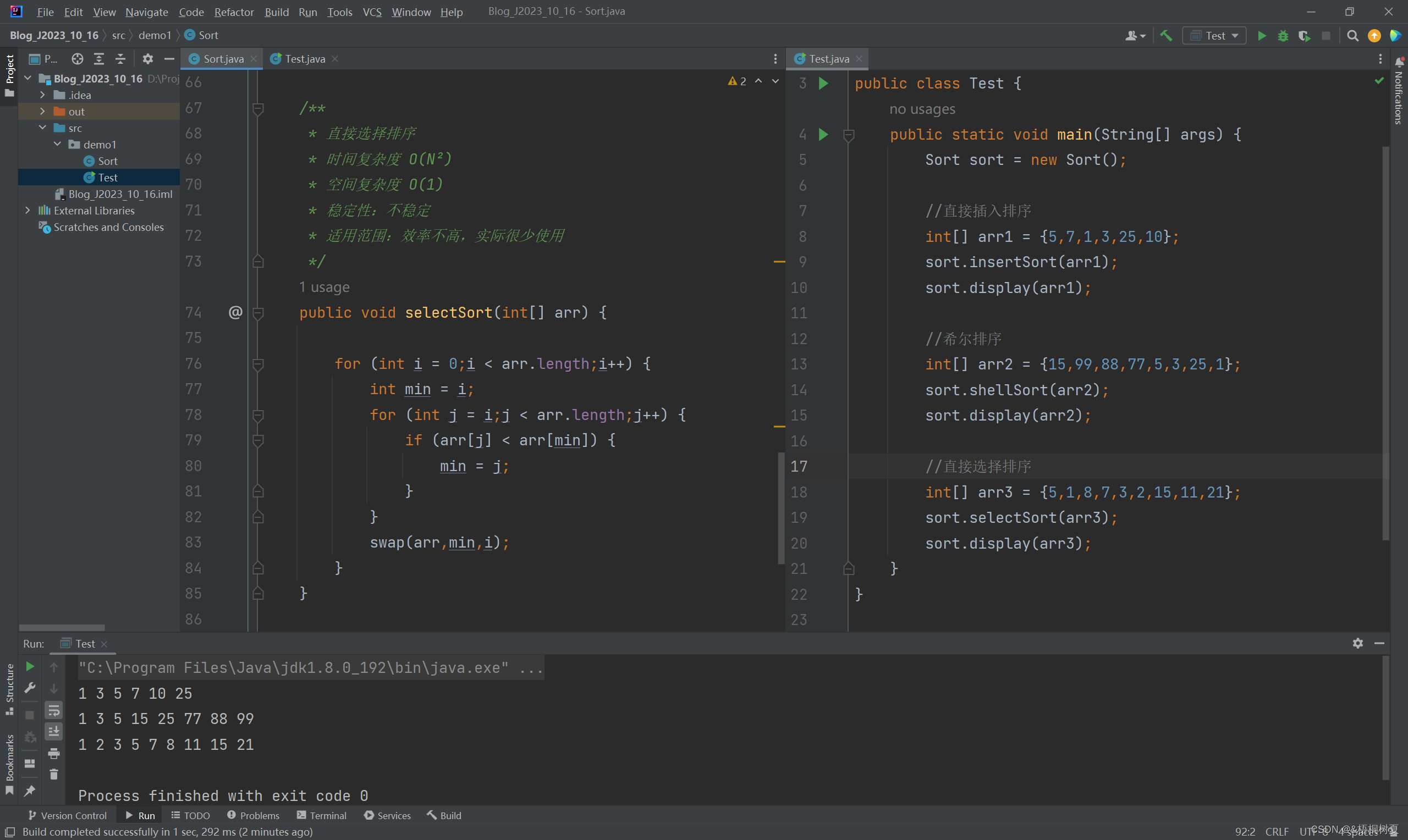This screenshot has width=1408, height=840.
Task: Stop the running process from the toolbar
Action: coord(1326,36)
